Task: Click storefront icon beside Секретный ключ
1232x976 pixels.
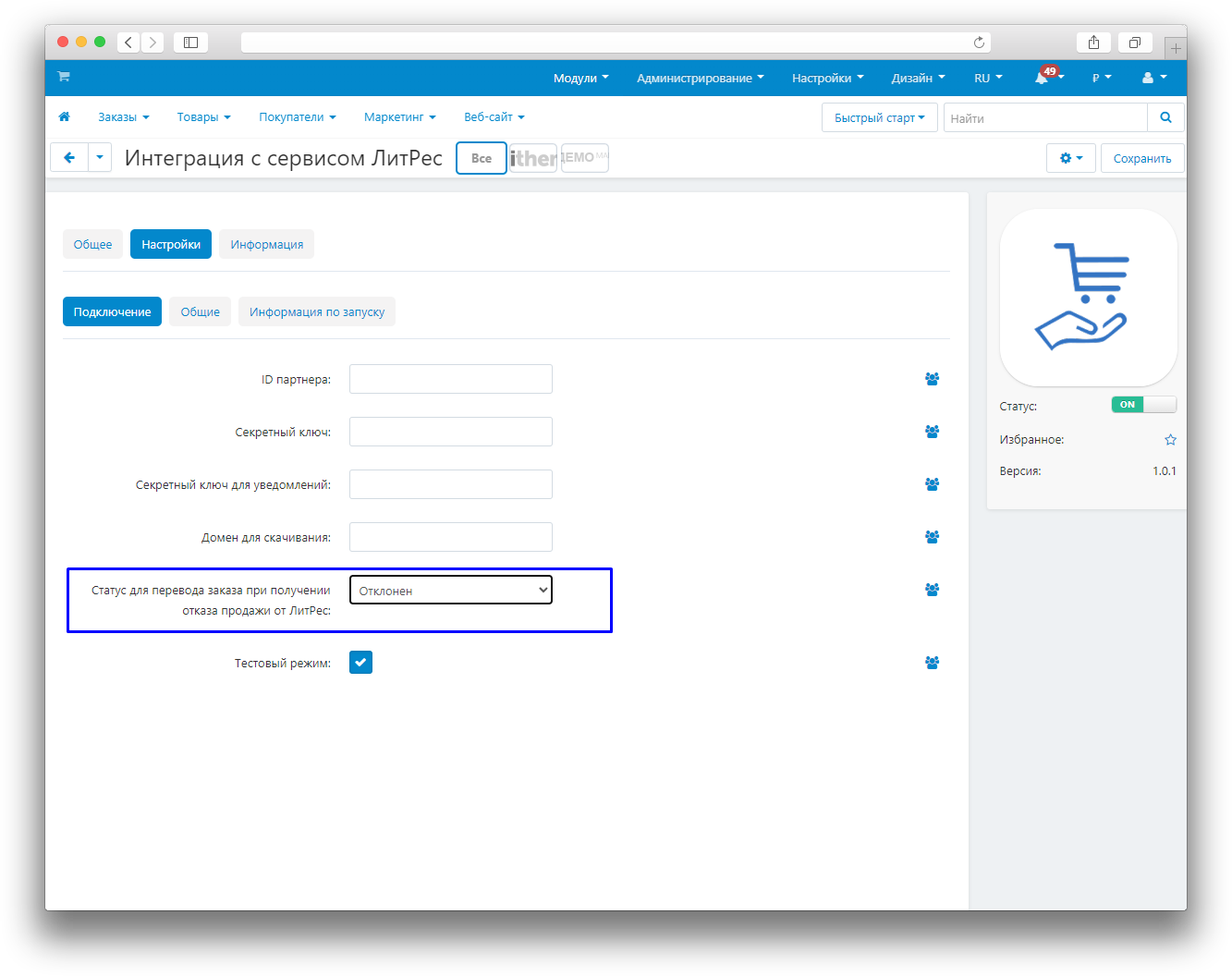Action: pyautogui.click(x=932, y=432)
